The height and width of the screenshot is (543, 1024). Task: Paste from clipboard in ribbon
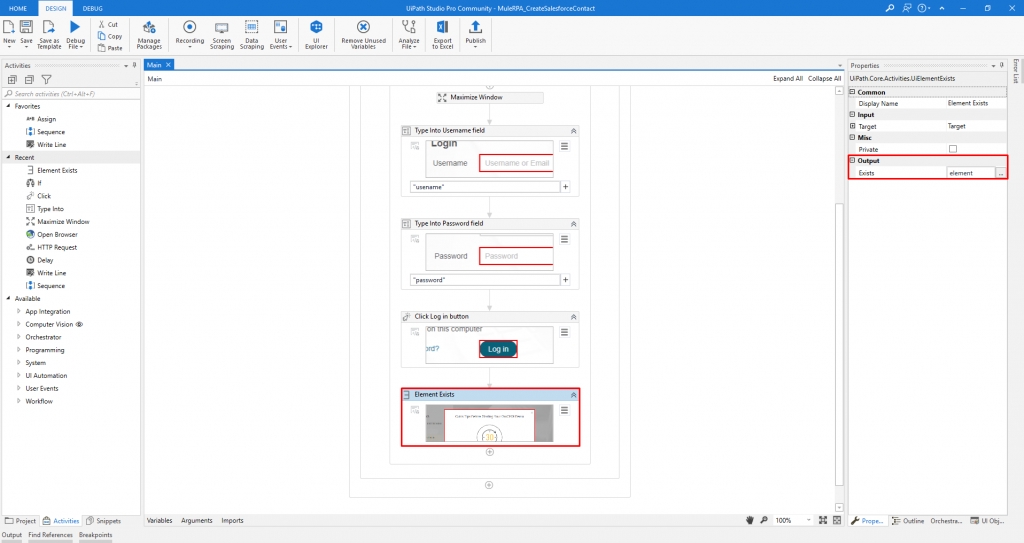110,48
